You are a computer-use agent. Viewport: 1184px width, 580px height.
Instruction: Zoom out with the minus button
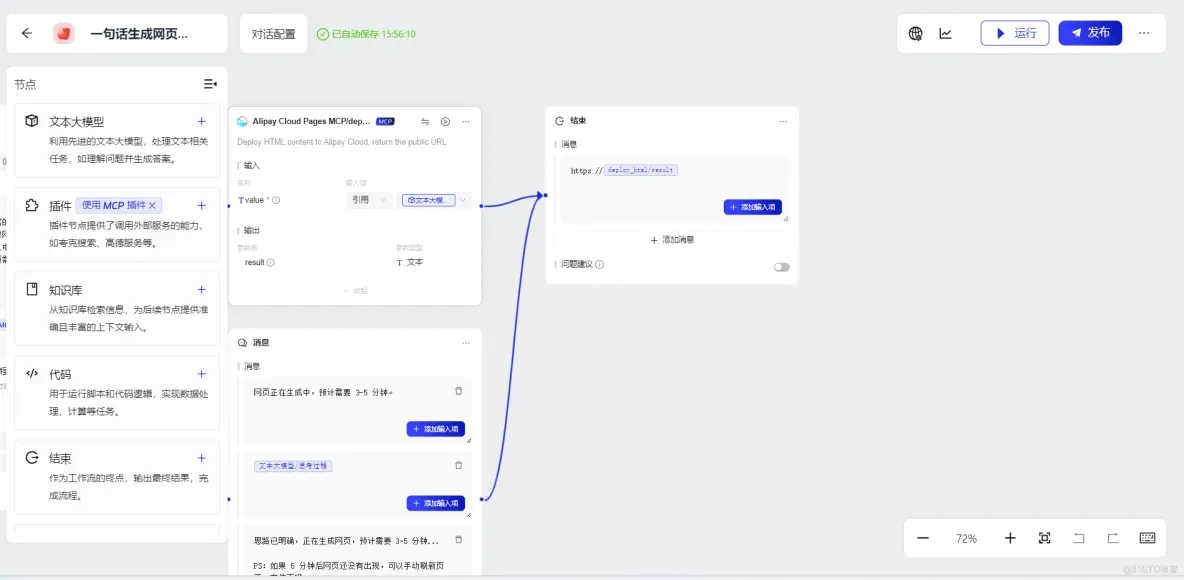coord(923,538)
